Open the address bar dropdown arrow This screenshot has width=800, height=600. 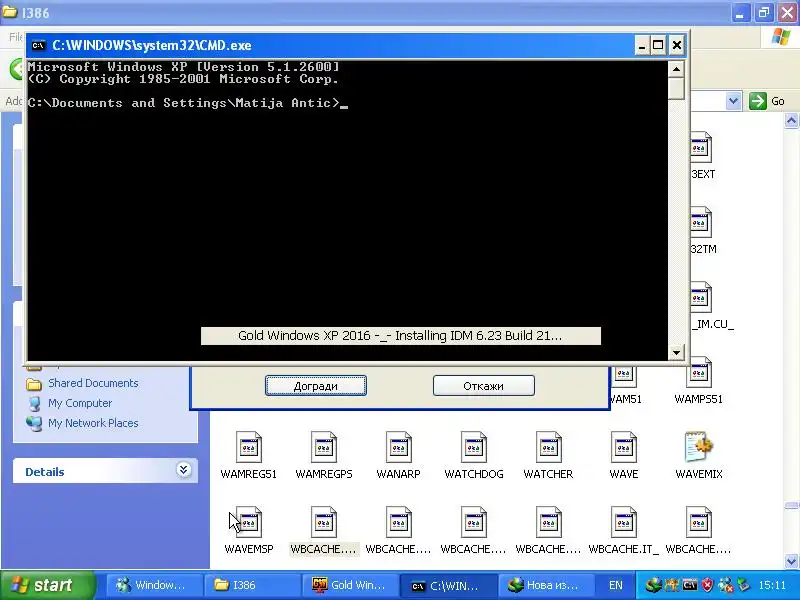[733, 101]
